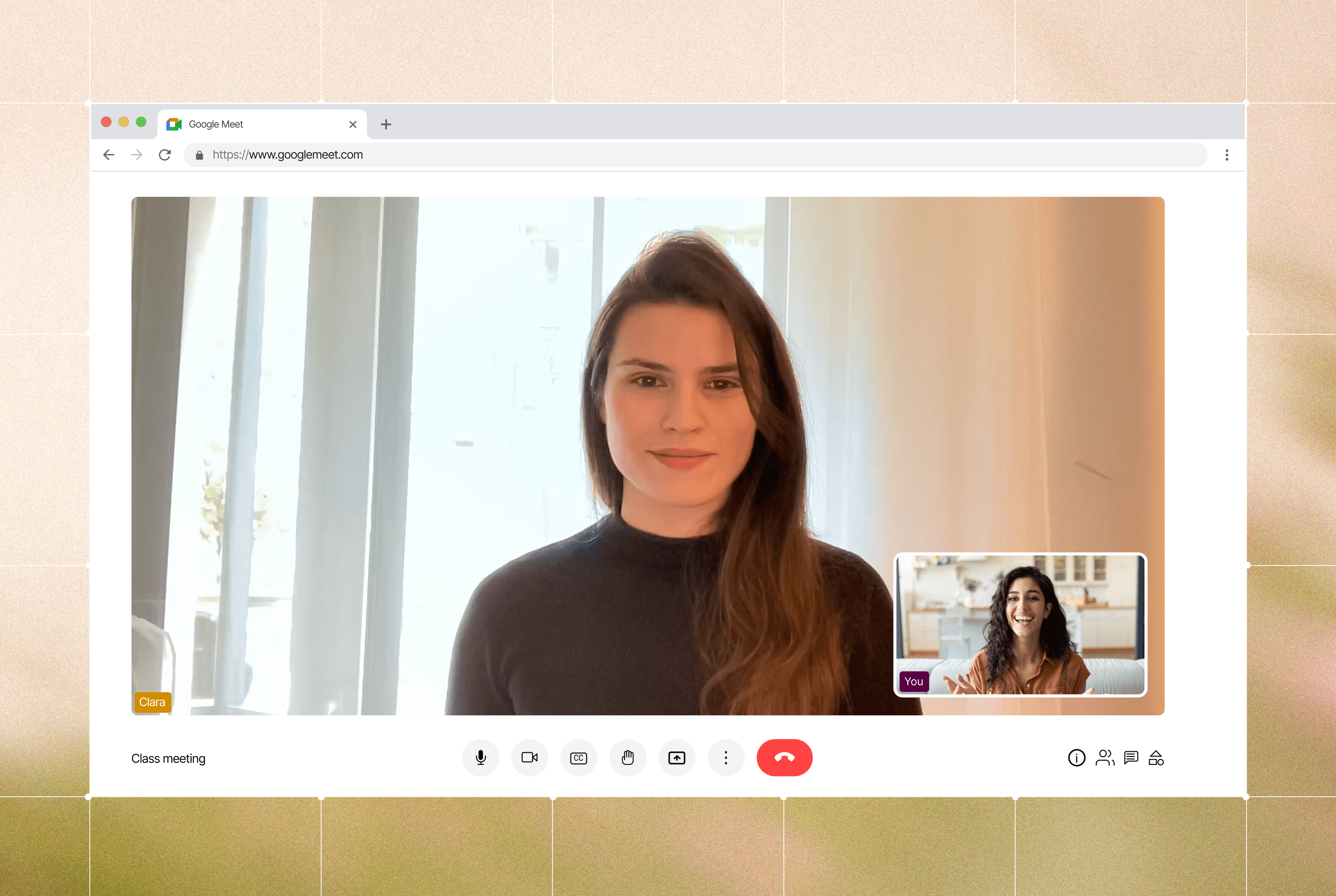Click the browser forward arrow
The height and width of the screenshot is (896, 1336).
click(137, 155)
